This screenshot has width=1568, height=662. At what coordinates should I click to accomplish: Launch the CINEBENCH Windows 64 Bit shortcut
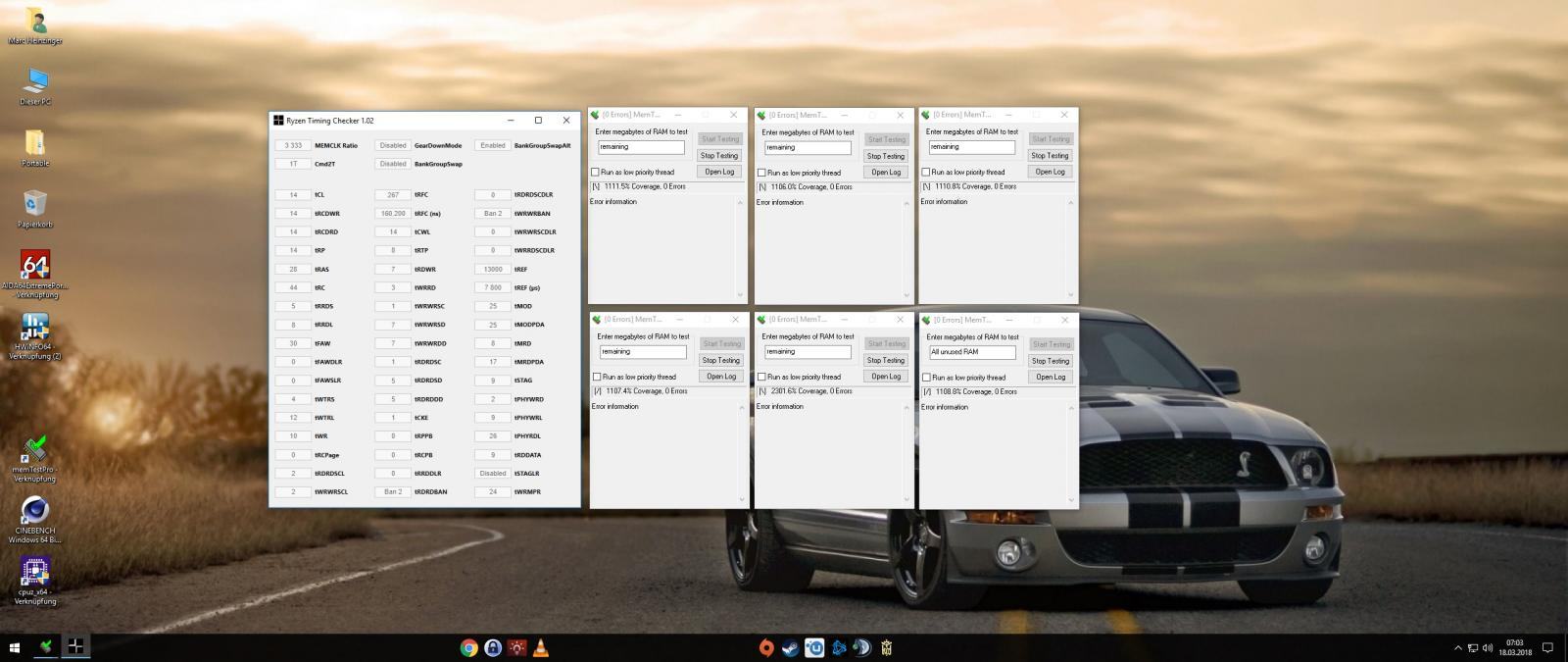(x=35, y=519)
